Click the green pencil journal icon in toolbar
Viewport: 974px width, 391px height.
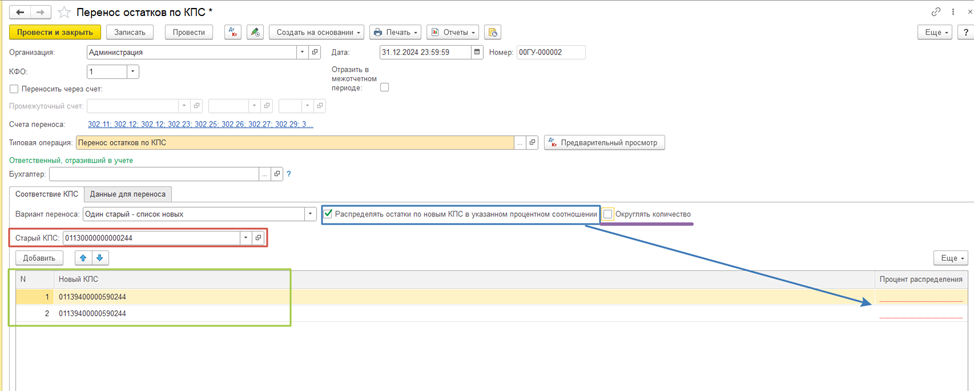pyautogui.click(x=255, y=32)
